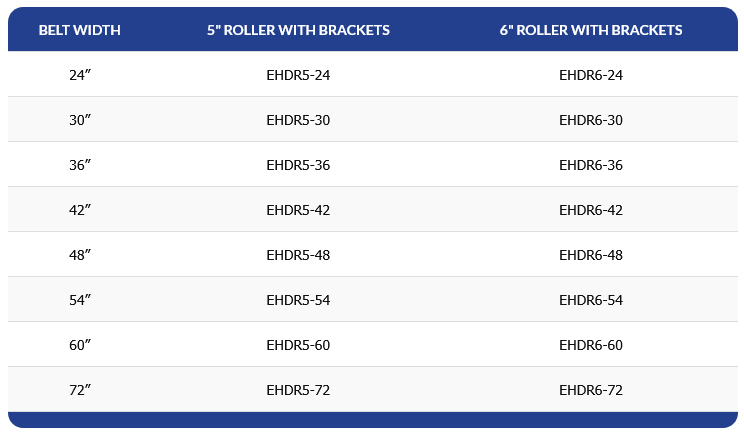
Task: Select part number EHDR5-60
Action: click(x=298, y=345)
